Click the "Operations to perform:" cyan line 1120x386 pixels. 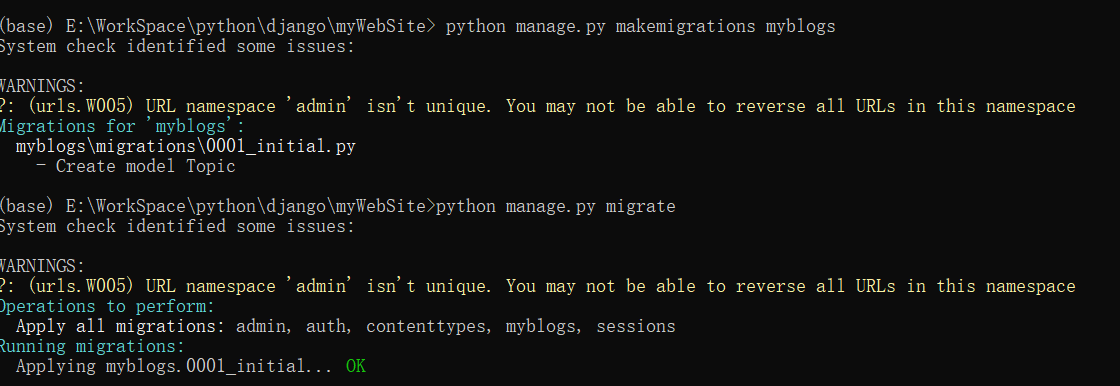pyautogui.click(x=107, y=307)
